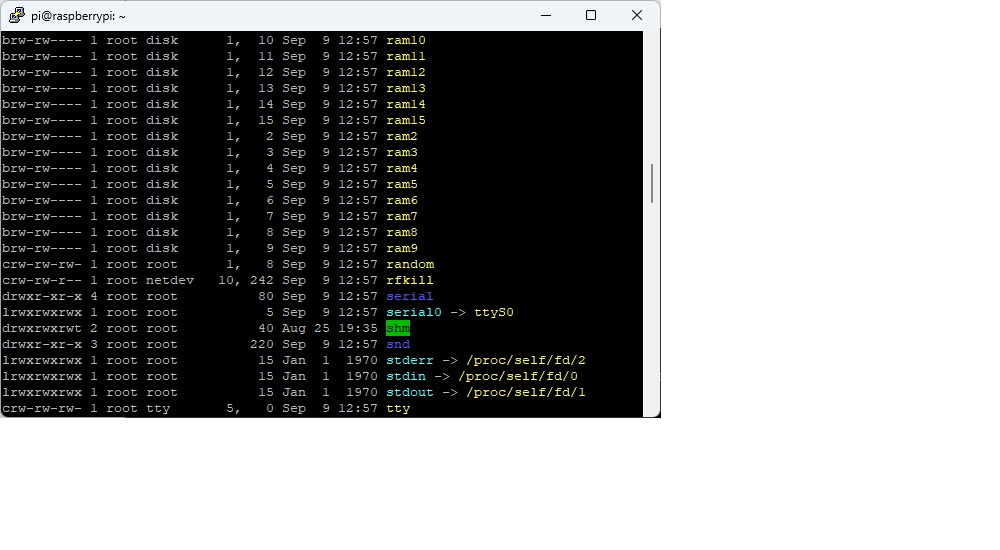This screenshot has height=550, width=1000.
Task: Click the stdin symlink name
Action: click(406, 376)
